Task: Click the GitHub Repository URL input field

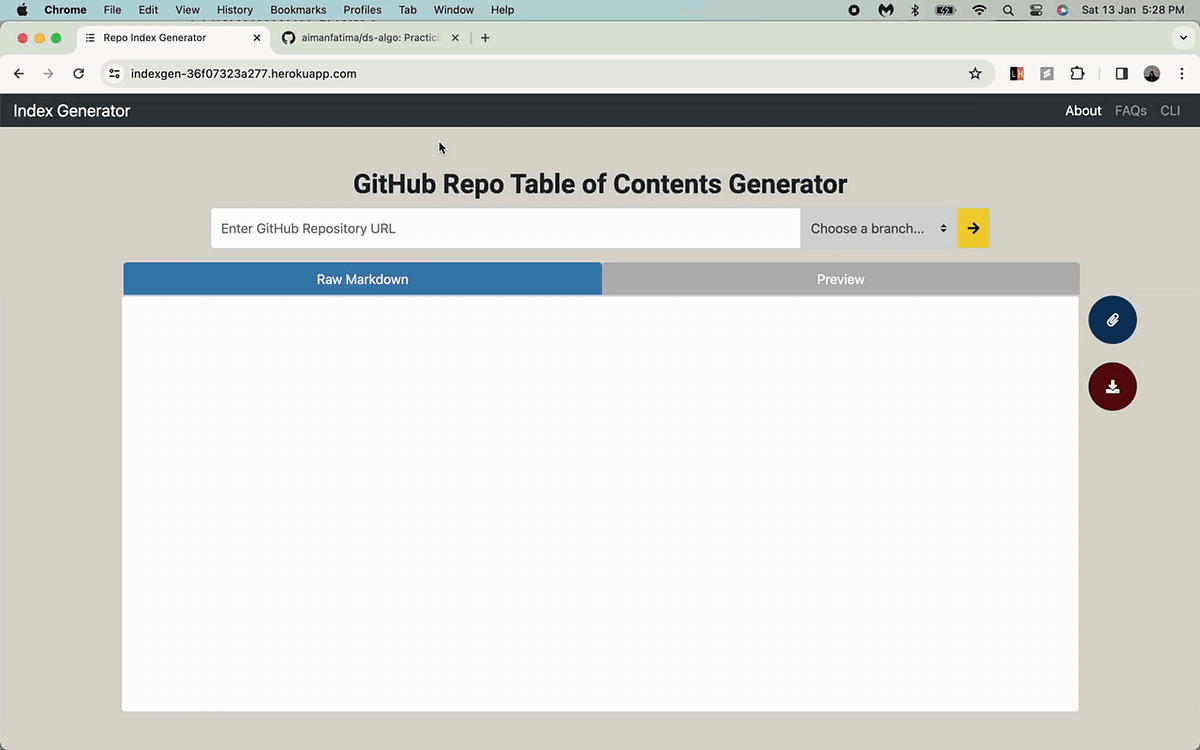Action: [505, 228]
